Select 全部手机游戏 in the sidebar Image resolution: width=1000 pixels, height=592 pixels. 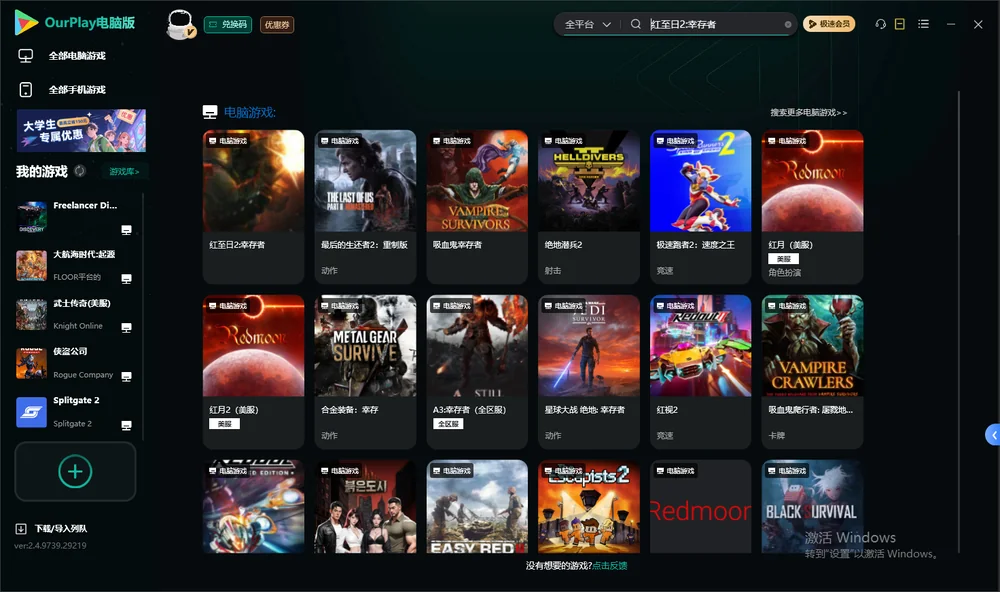coord(62,89)
